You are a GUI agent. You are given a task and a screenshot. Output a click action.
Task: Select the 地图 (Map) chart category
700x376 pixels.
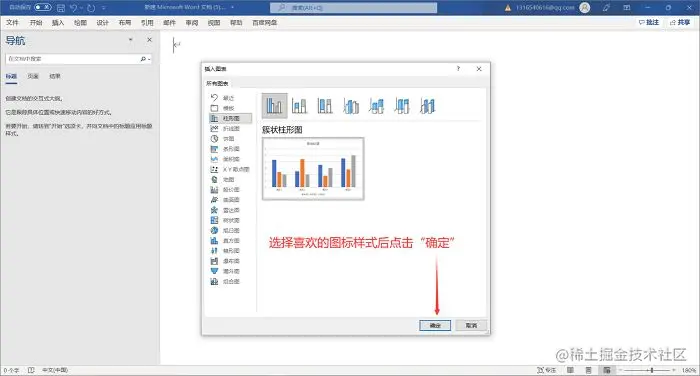point(230,180)
